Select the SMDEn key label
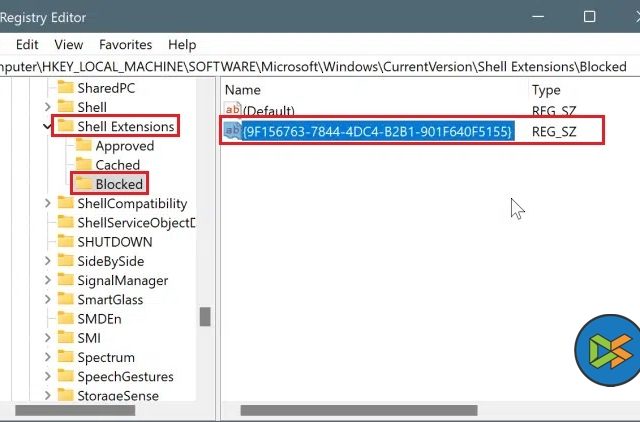The width and height of the screenshot is (640, 422). [x=100, y=318]
